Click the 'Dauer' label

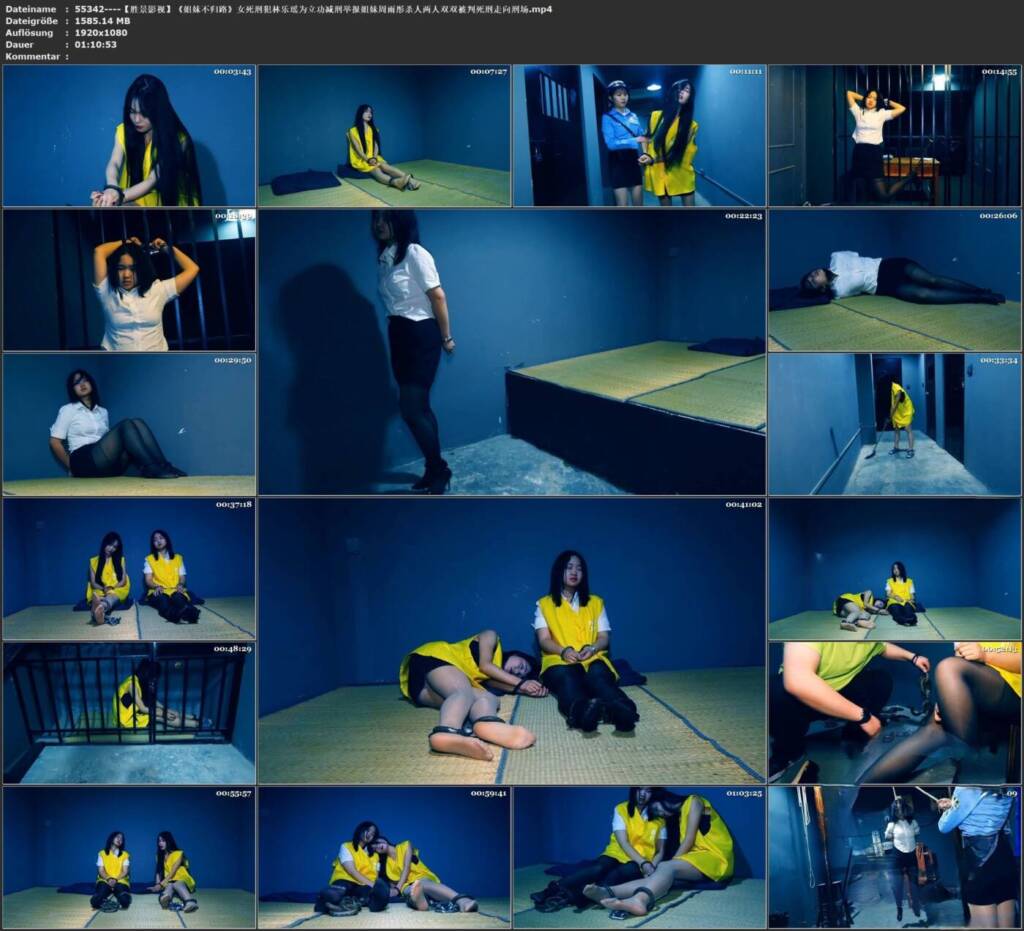click(x=19, y=44)
